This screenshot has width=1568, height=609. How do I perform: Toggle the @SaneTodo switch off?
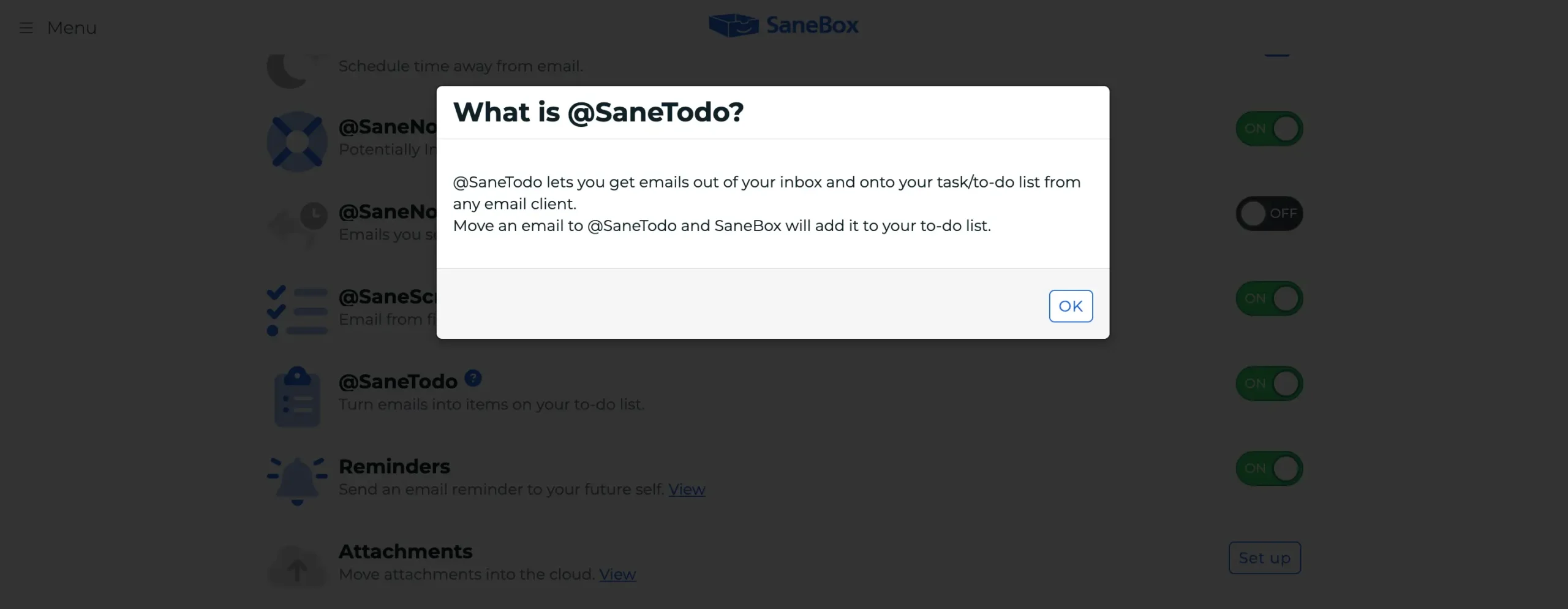(1268, 384)
